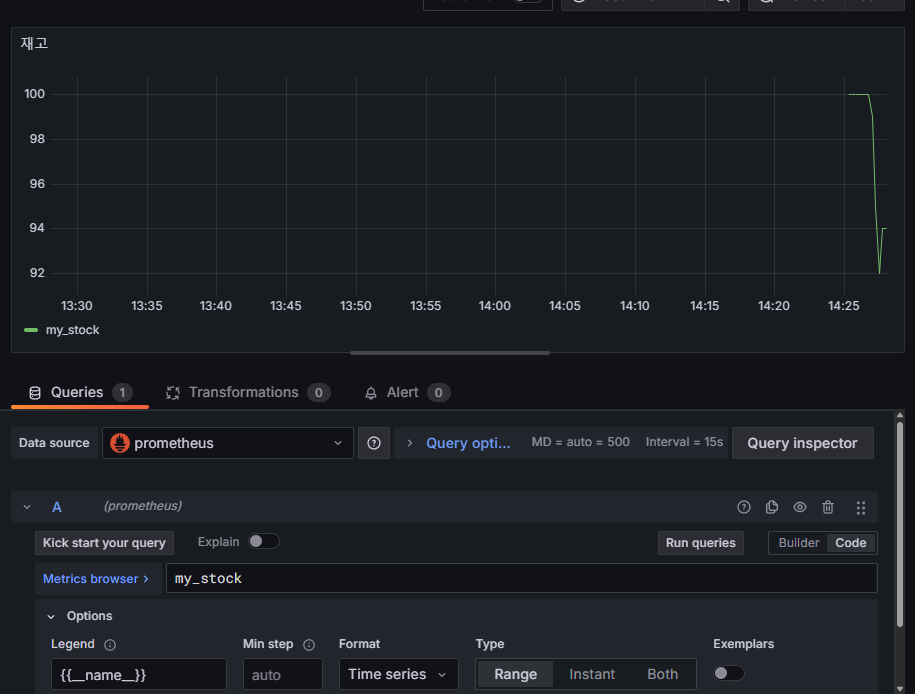915x694 pixels.
Task: Click the 100 y-axis label
Action: [x=34, y=94]
